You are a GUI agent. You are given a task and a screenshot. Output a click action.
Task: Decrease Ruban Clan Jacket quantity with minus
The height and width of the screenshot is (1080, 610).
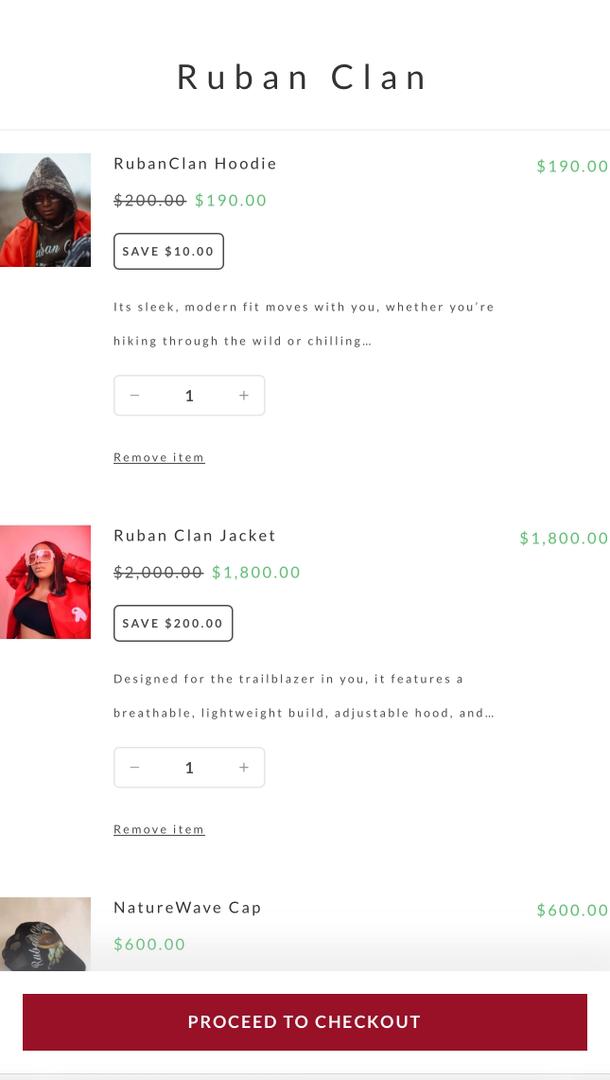(135, 767)
